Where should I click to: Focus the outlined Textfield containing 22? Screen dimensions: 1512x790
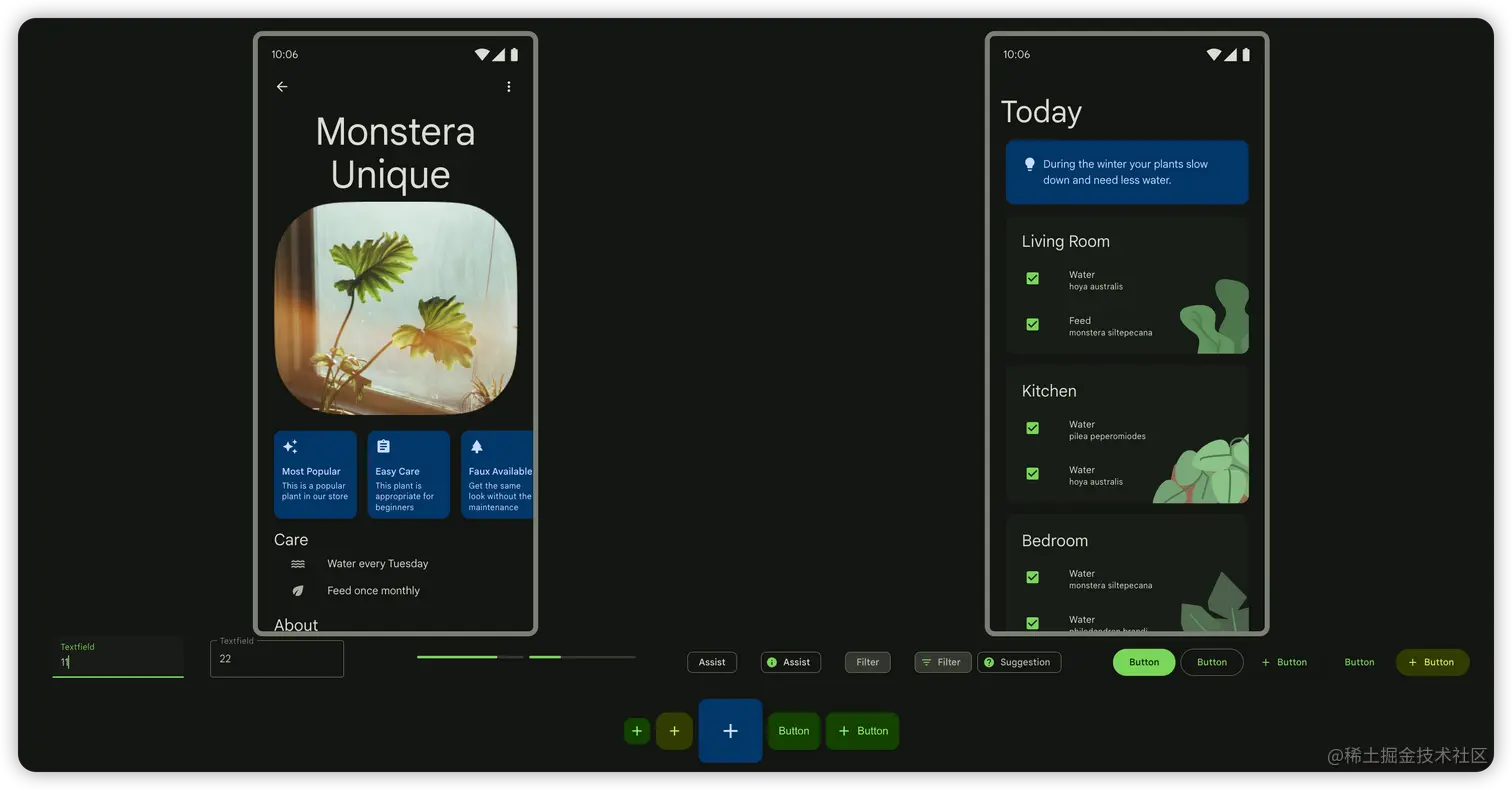277,659
